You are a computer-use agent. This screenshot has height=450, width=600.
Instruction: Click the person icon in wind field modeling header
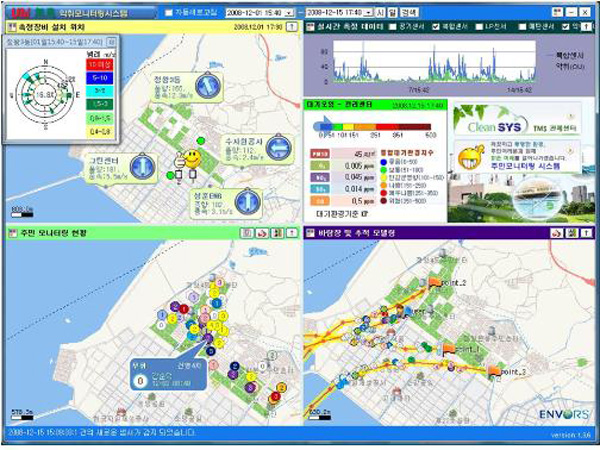tap(572, 233)
